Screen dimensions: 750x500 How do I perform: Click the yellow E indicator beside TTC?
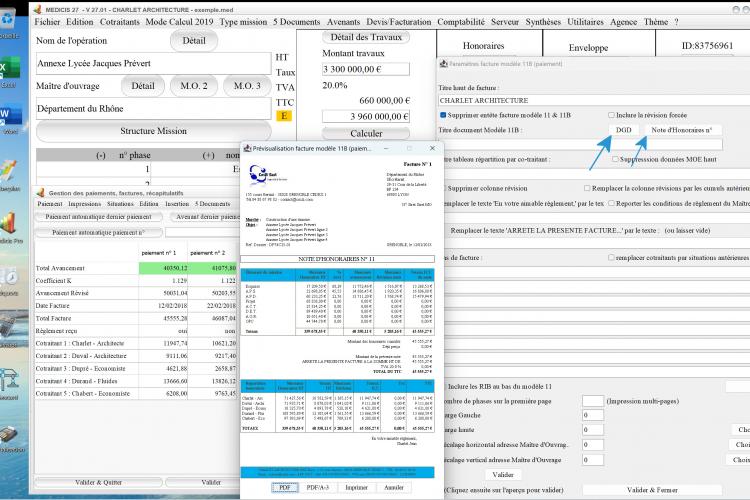pyautogui.click(x=284, y=115)
